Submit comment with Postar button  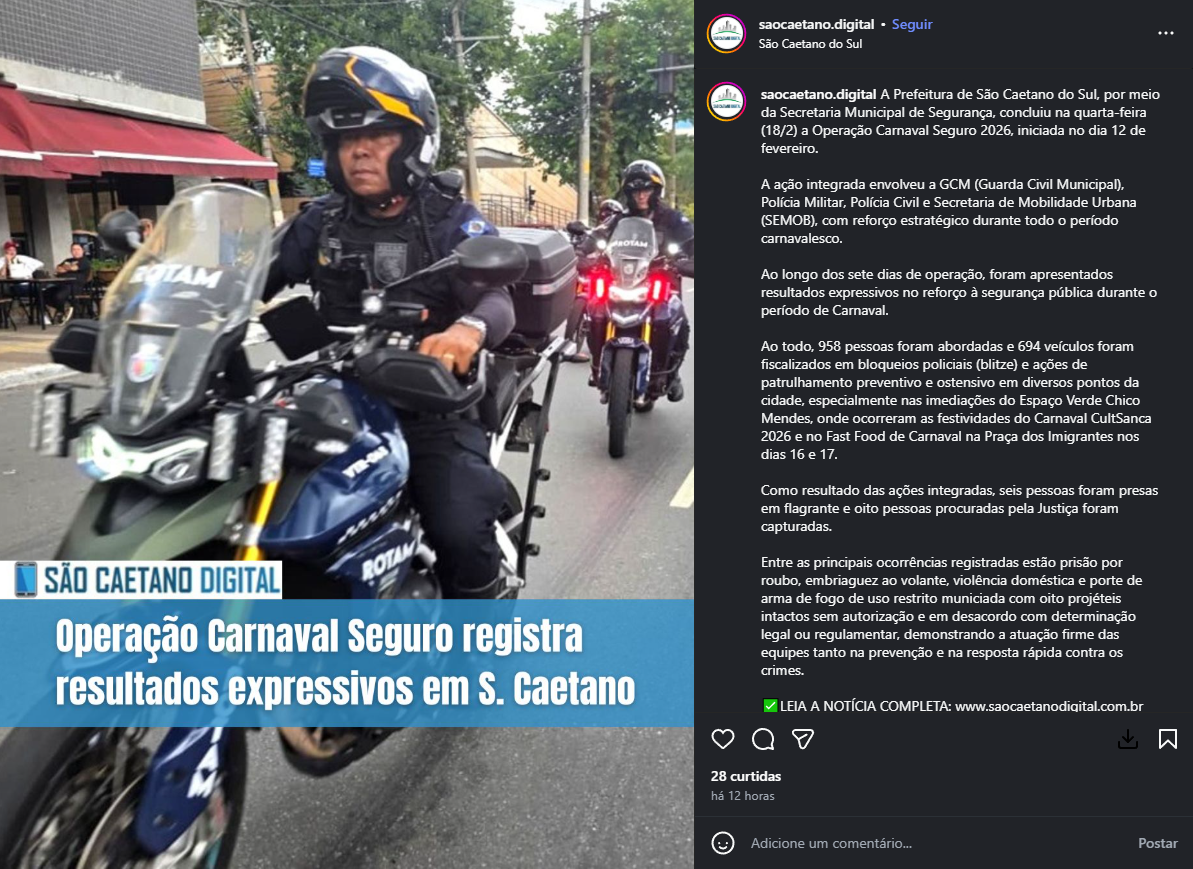coord(1157,843)
